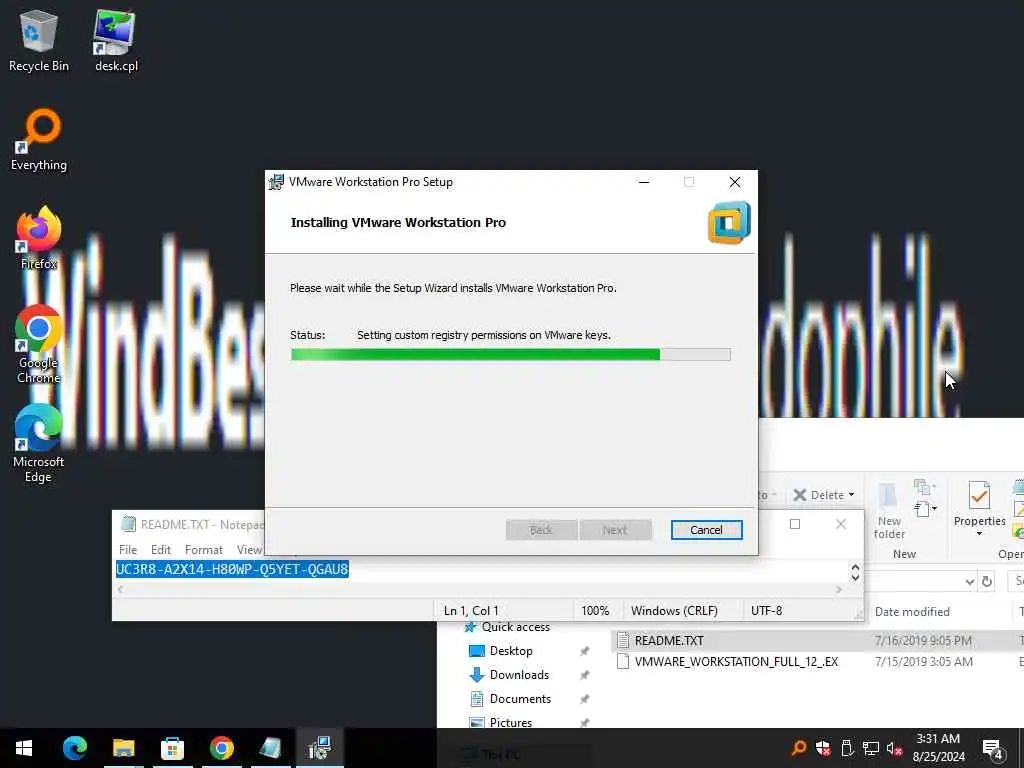Switch to VMware installer taskbar icon
Screen dimensions: 1024x768
tap(319, 748)
